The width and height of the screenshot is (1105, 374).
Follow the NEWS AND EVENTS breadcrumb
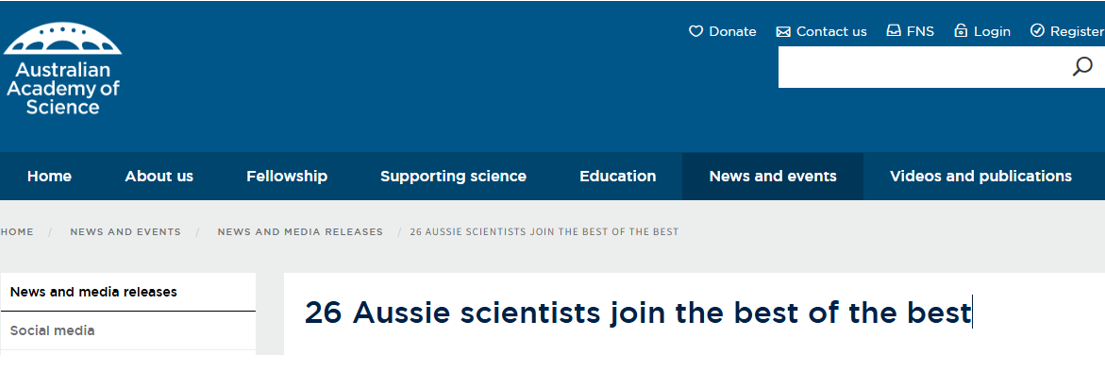click(x=125, y=232)
